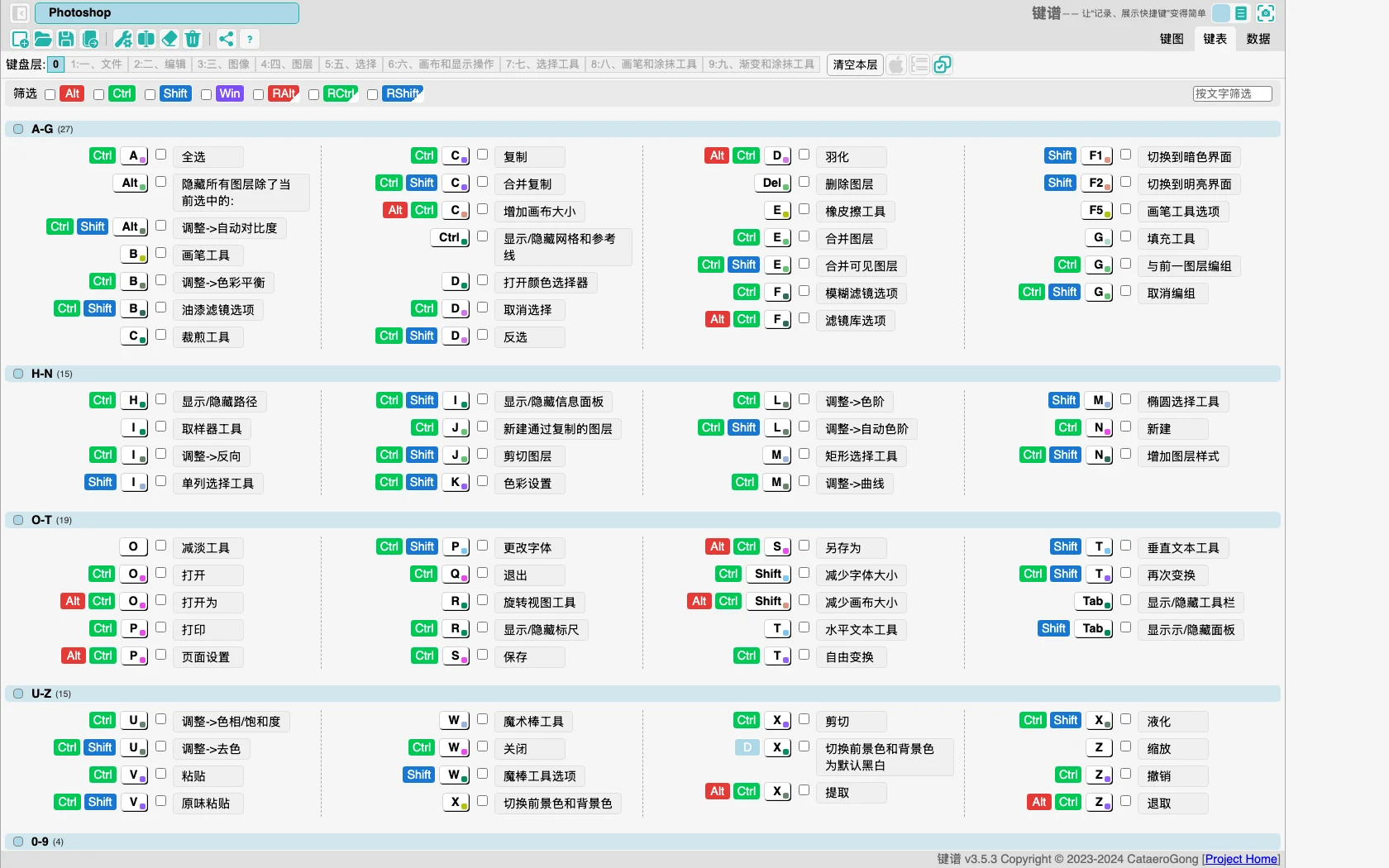The width and height of the screenshot is (1389, 868).
Task: Collapse the H-N section
Action: click(18, 374)
